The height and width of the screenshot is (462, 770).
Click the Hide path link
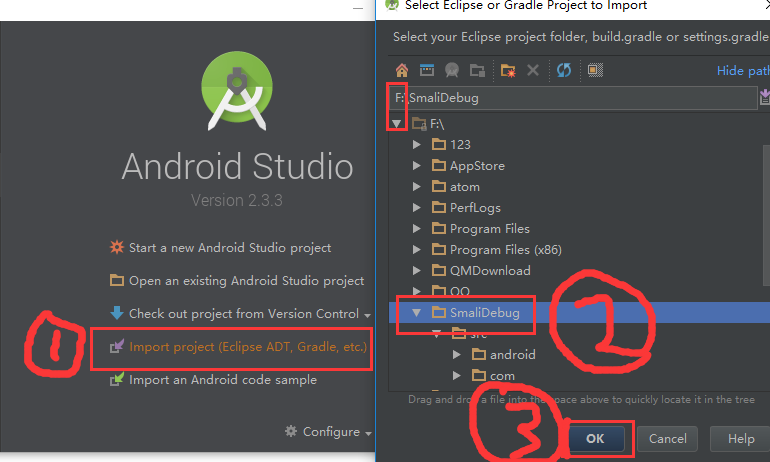(x=743, y=71)
